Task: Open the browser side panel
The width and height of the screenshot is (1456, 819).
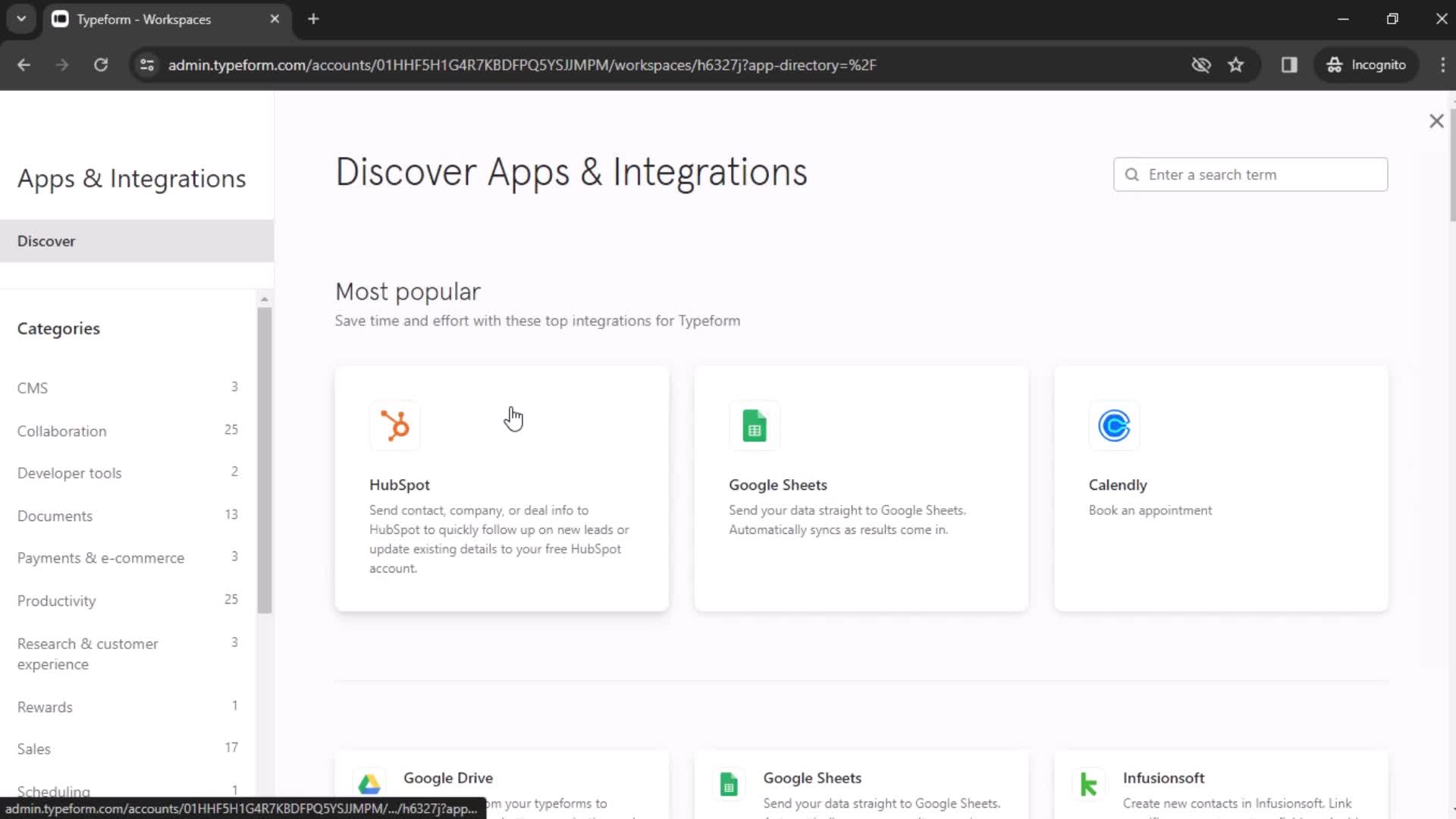Action: (x=1289, y=65)
